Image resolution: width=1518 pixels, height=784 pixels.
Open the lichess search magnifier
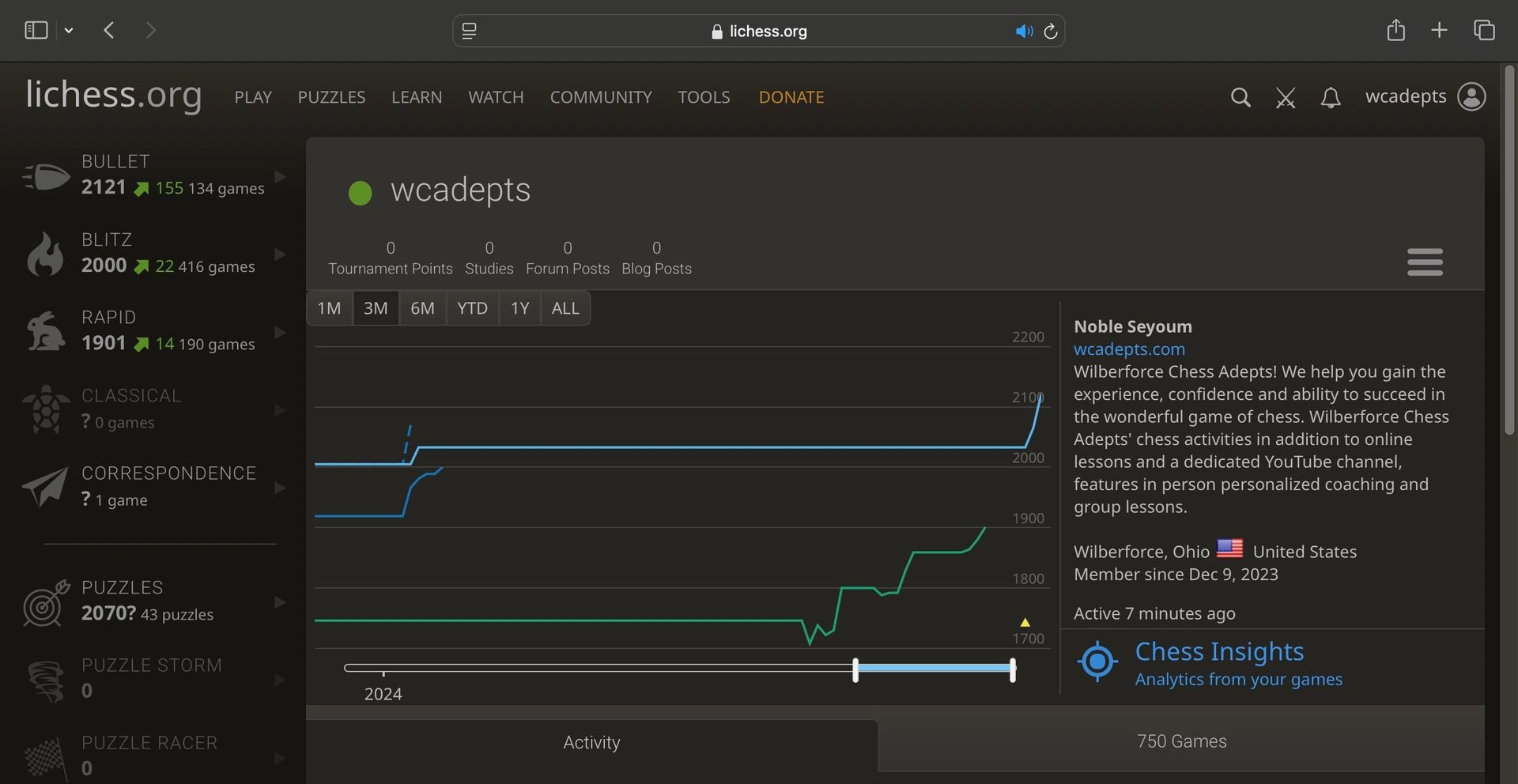(x=1240, y=97)
